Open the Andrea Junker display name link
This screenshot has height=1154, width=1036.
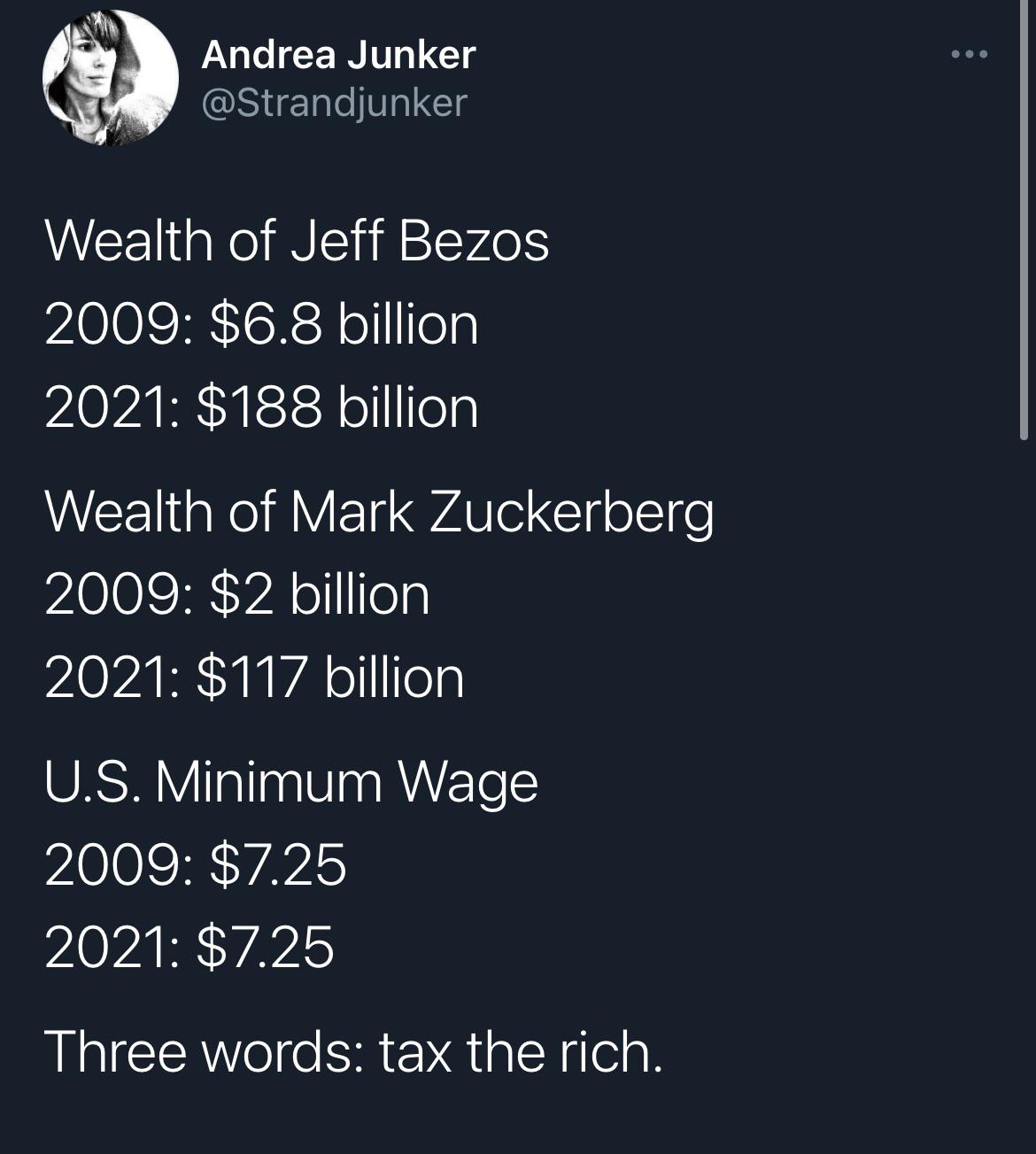(338, 55)
